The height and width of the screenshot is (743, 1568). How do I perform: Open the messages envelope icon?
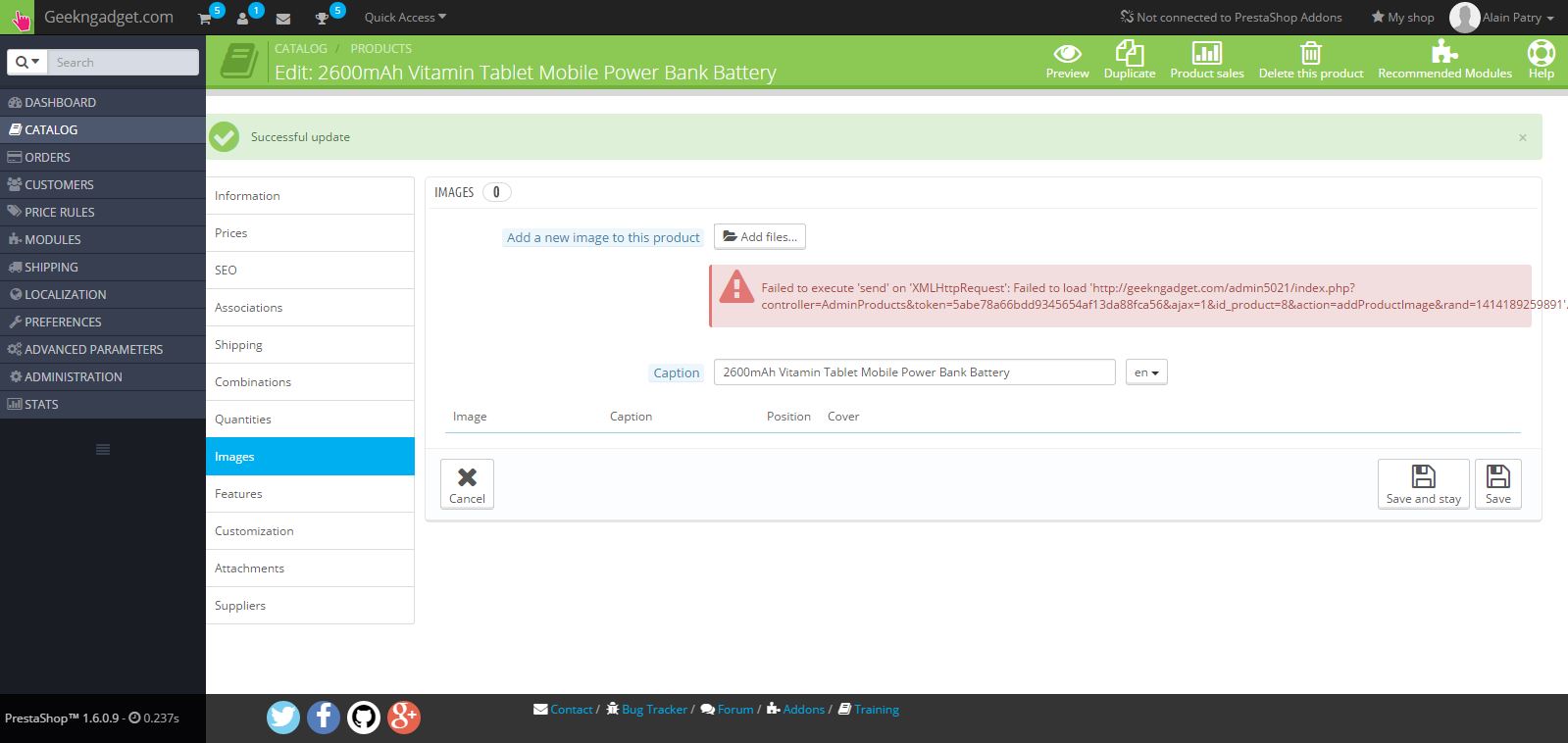[x=283, y=18]
